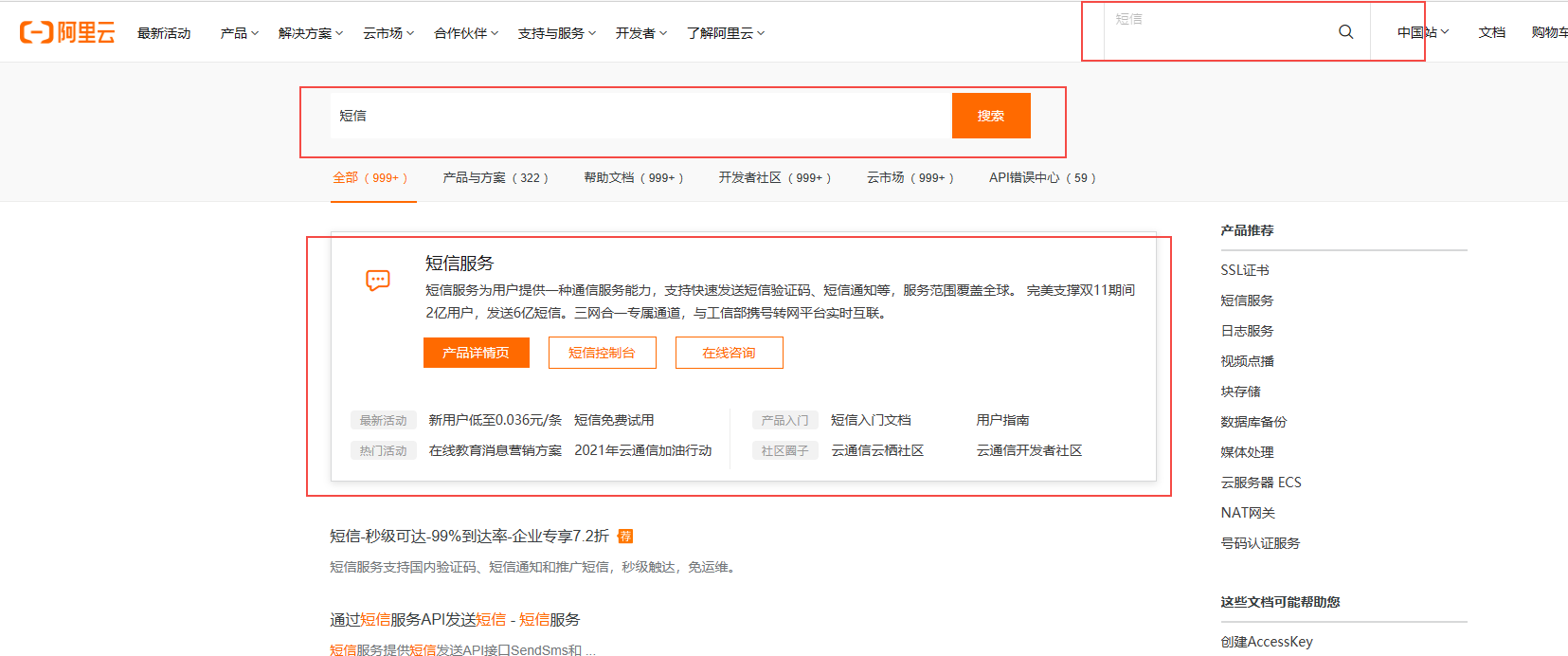This screenshot has width=1568, height=656.
Task: Expand the 产品 dropdown menu
Action: tap(239, 33)
